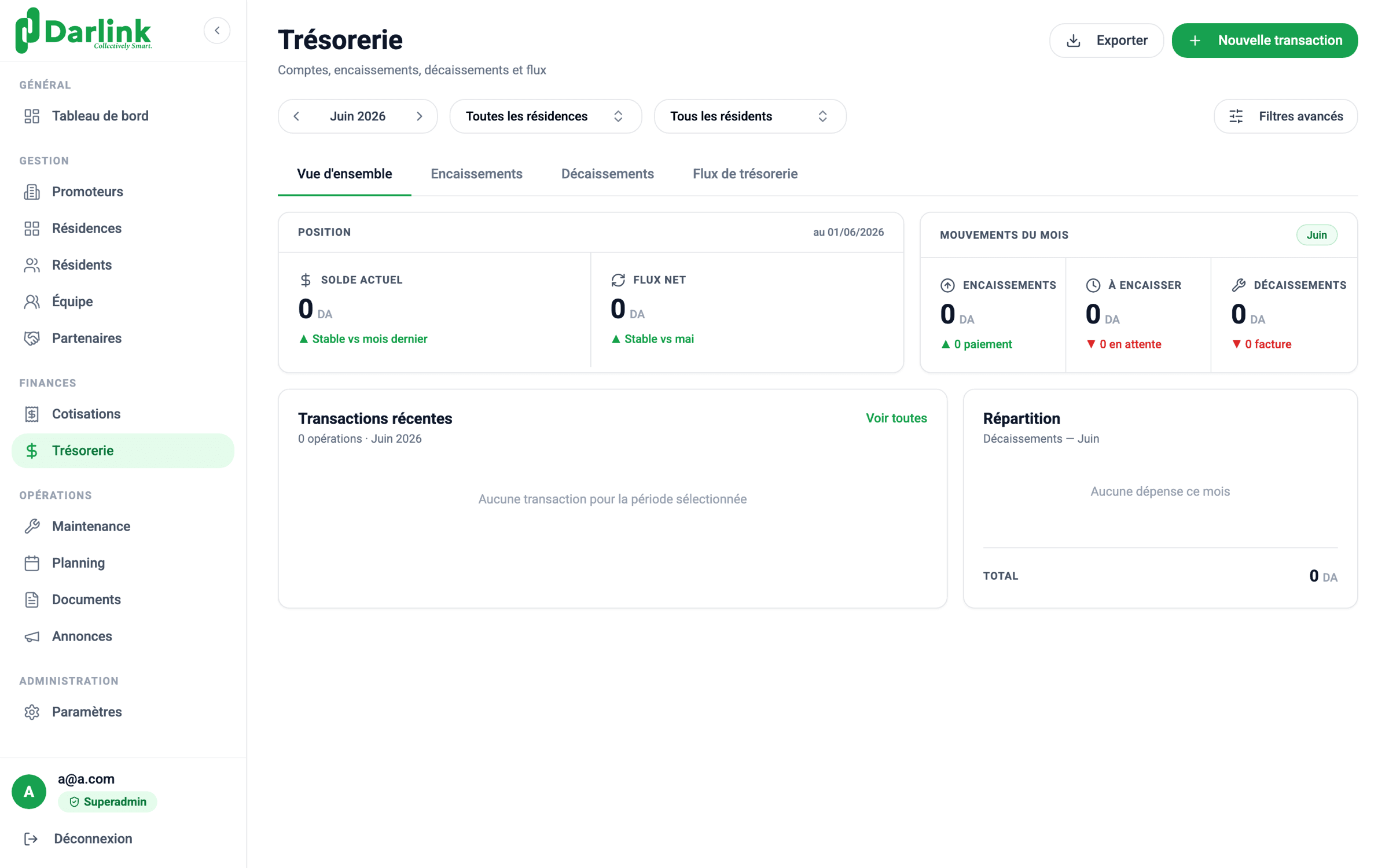Viewport: 1389px width, 868px height.
Task: Click the Maintenance wrench icon in the sidebar
Action: (32, 527)
